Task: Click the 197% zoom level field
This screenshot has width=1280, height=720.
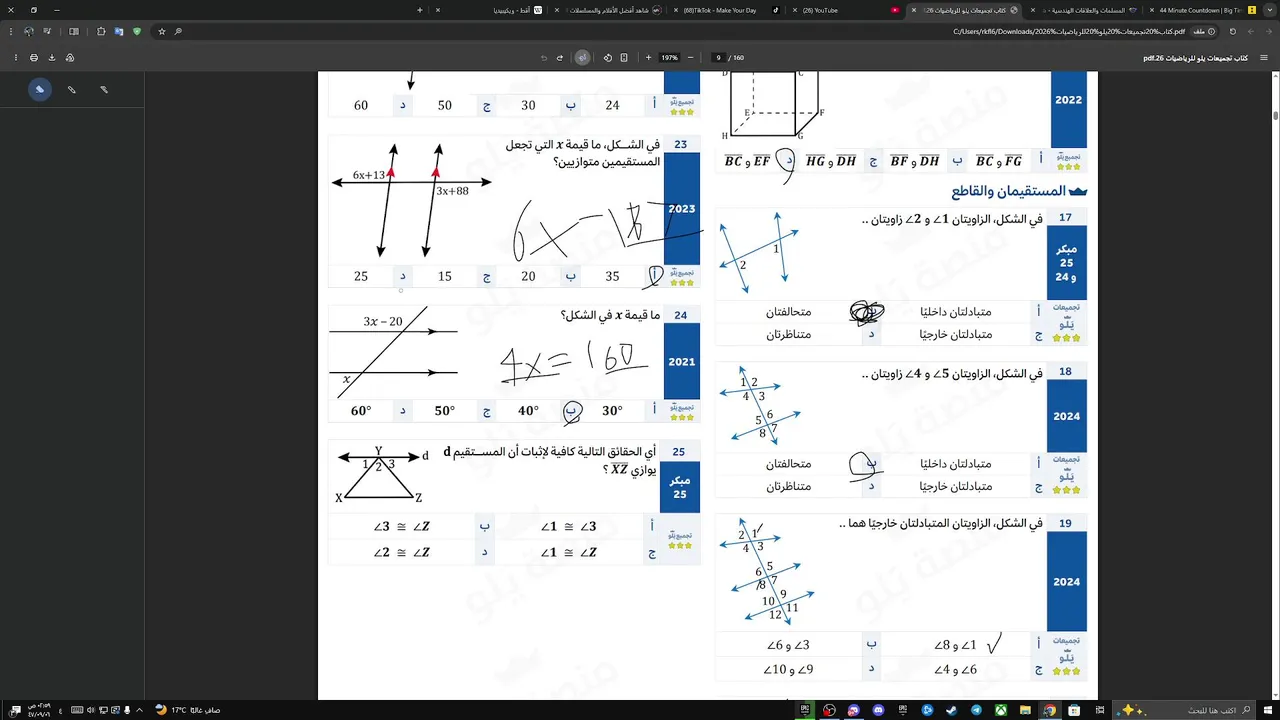Action: [669, 57]
